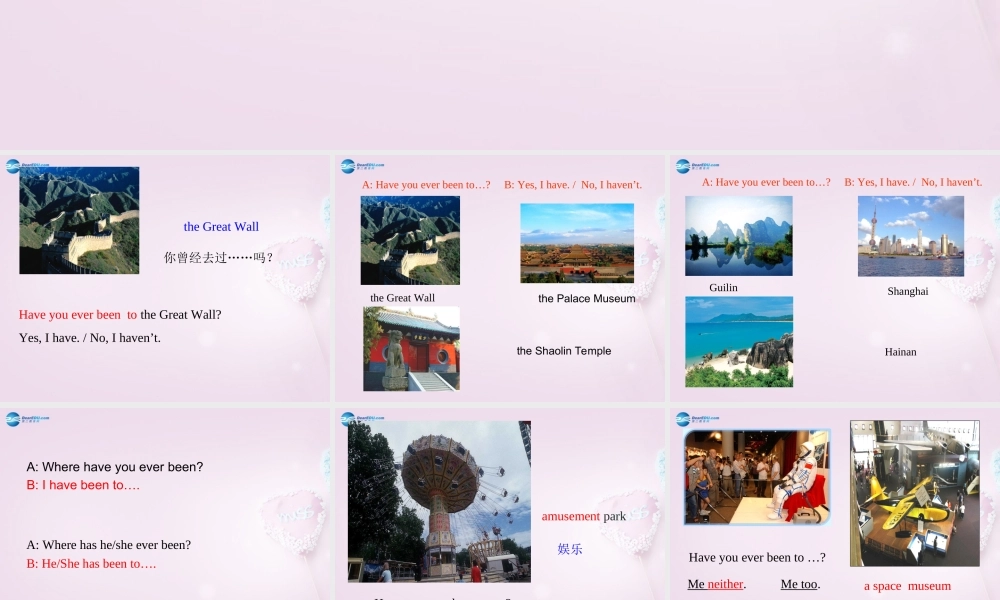The height and width of the screenshot is (600, 1000).
Task: Select the blue 'the Great Wall' title text
Action: [x=221, y=226]
